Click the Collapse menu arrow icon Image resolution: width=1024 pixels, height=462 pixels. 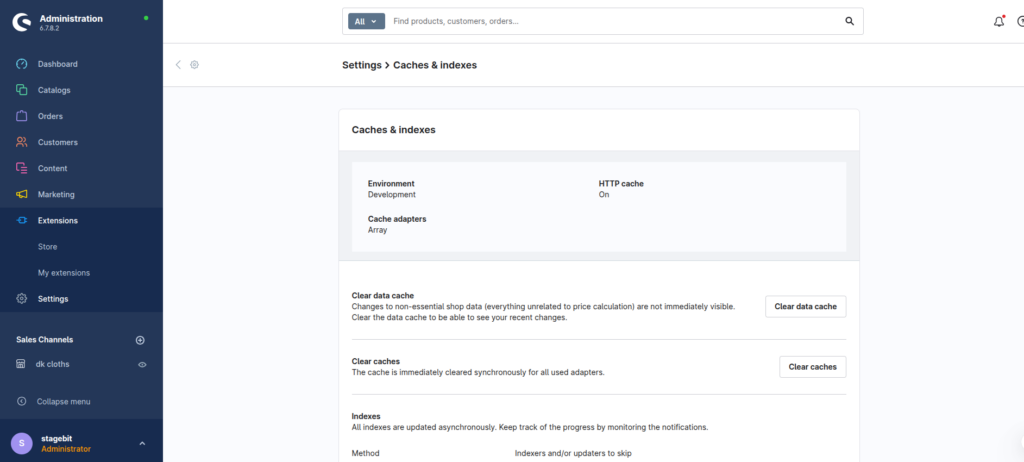pos(22,401)
